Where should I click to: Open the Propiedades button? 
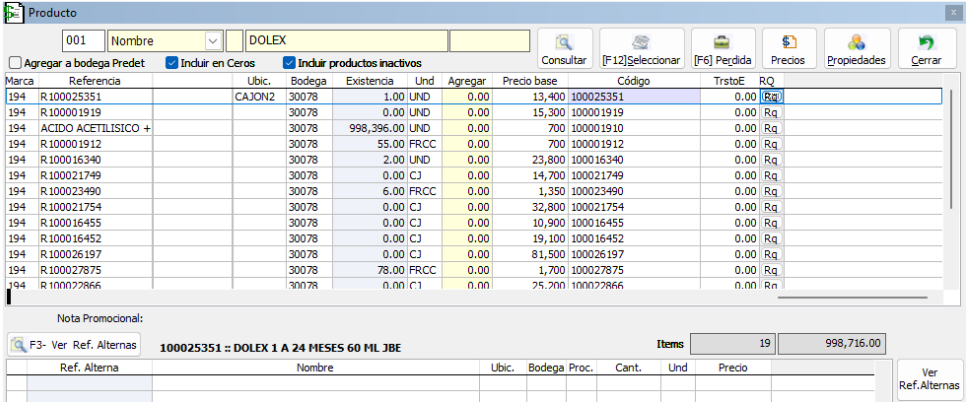click(857, 49)
